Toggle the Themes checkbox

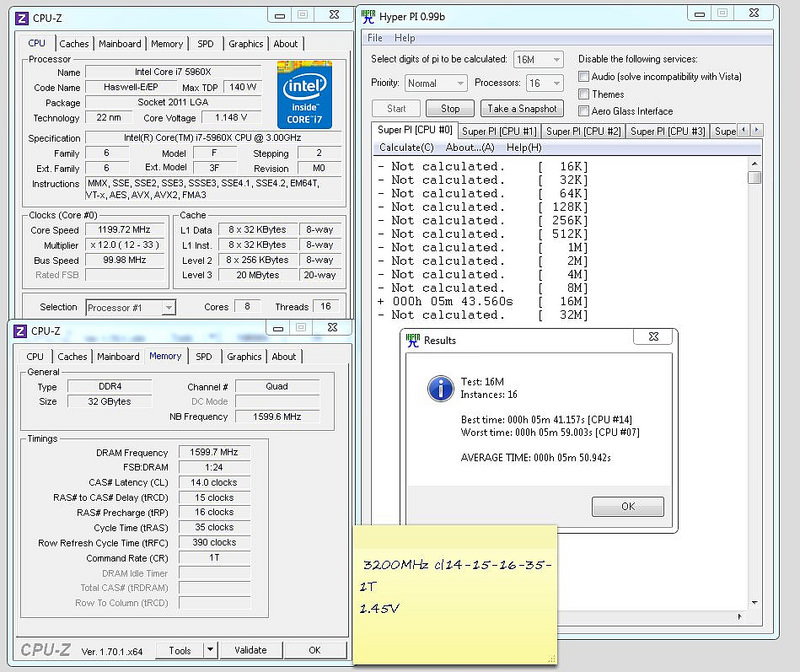[x=583, y=94]
